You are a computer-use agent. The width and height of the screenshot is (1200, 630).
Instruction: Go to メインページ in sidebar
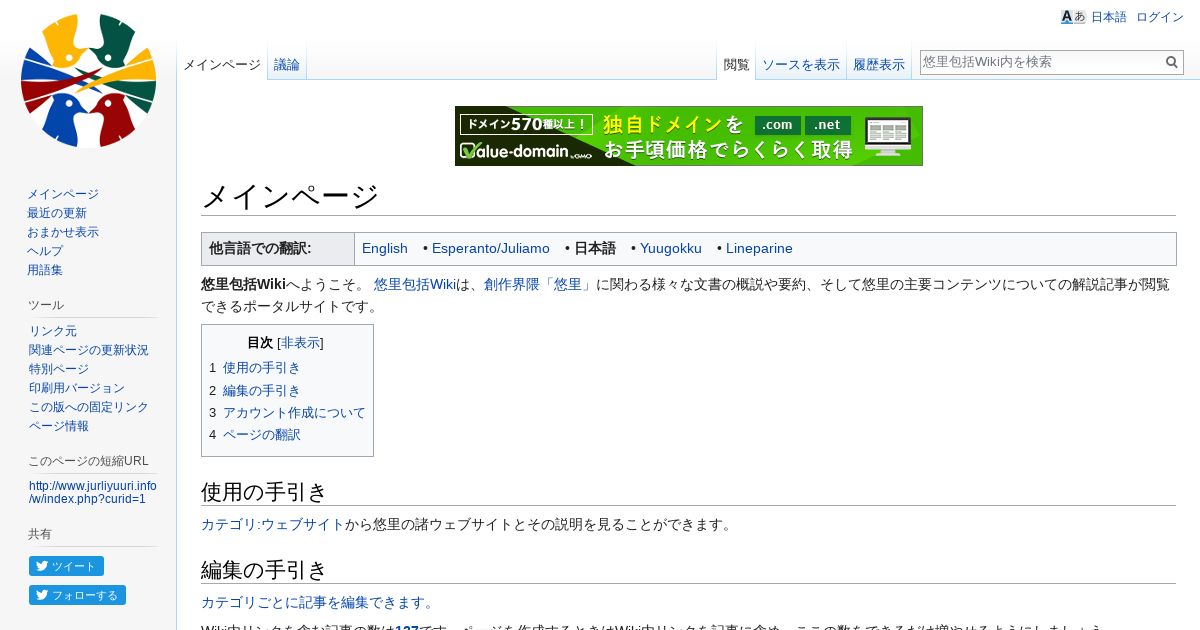click(x=63, y=194)
